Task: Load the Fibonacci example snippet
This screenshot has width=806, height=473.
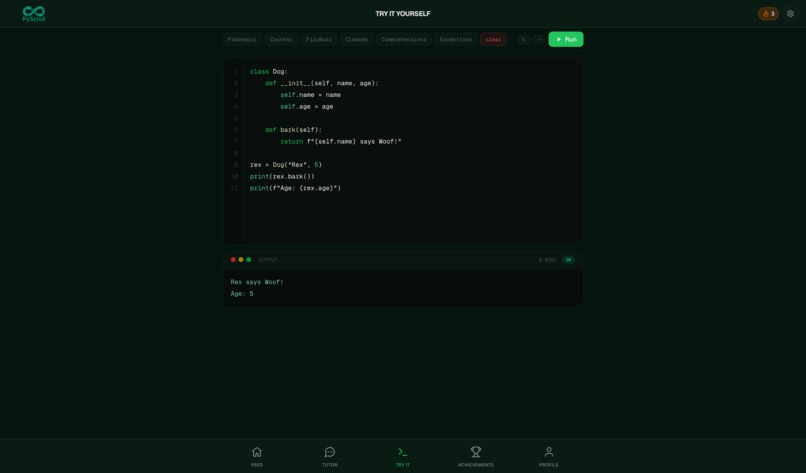Action: pos(242,40)
